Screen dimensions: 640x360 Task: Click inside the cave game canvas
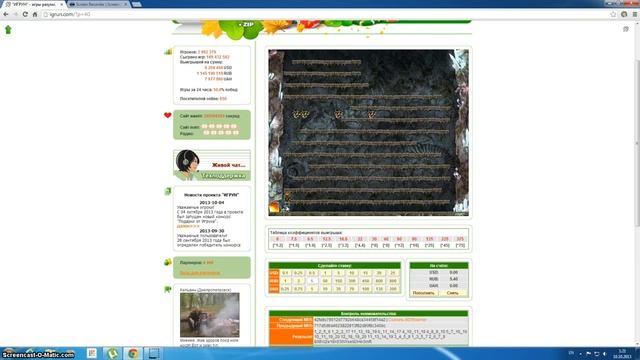pyautogui.click(x=368, y=133)
